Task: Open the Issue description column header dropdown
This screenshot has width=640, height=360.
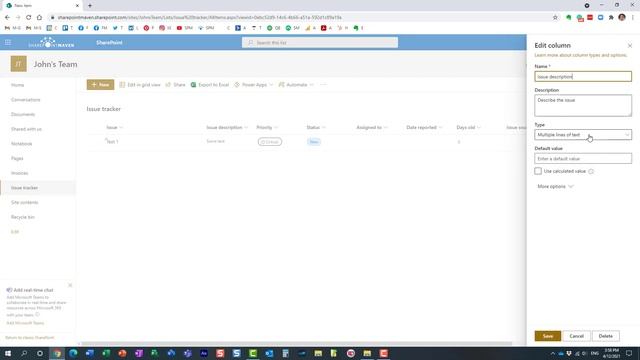Action: 227,127
